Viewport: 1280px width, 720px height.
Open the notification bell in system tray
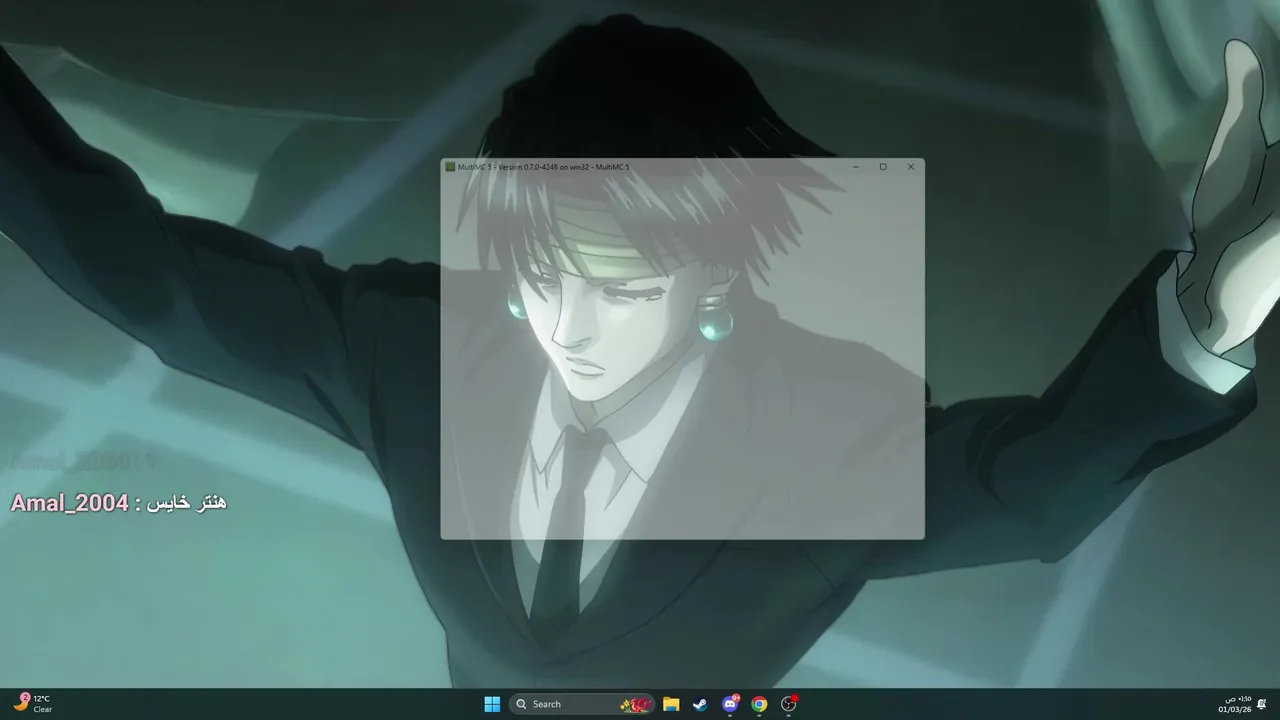pyautogui.click(x=1262, y=704)
